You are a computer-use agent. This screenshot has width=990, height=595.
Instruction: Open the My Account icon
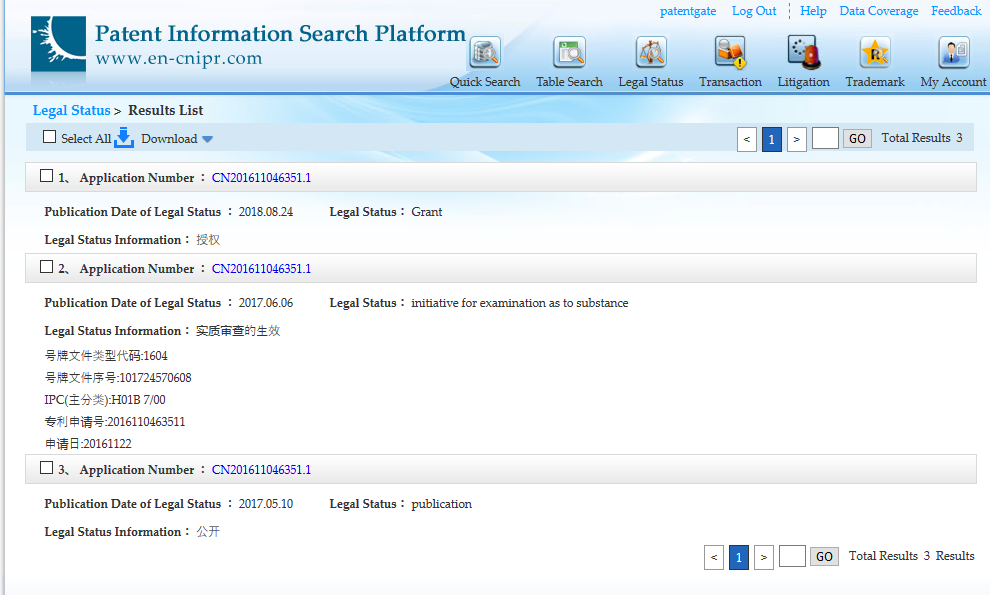pyautogui.click(x=953, y=52)
